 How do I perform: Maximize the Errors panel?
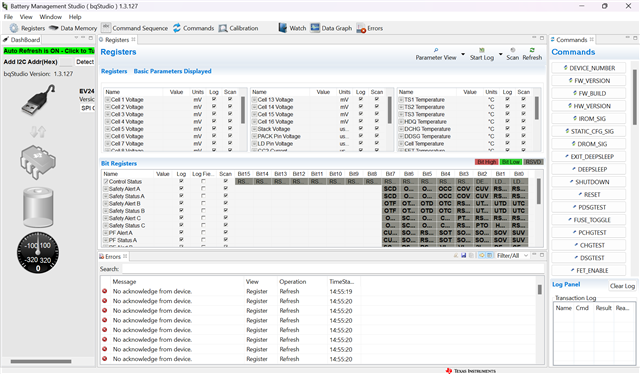click(x=542, y=255)
